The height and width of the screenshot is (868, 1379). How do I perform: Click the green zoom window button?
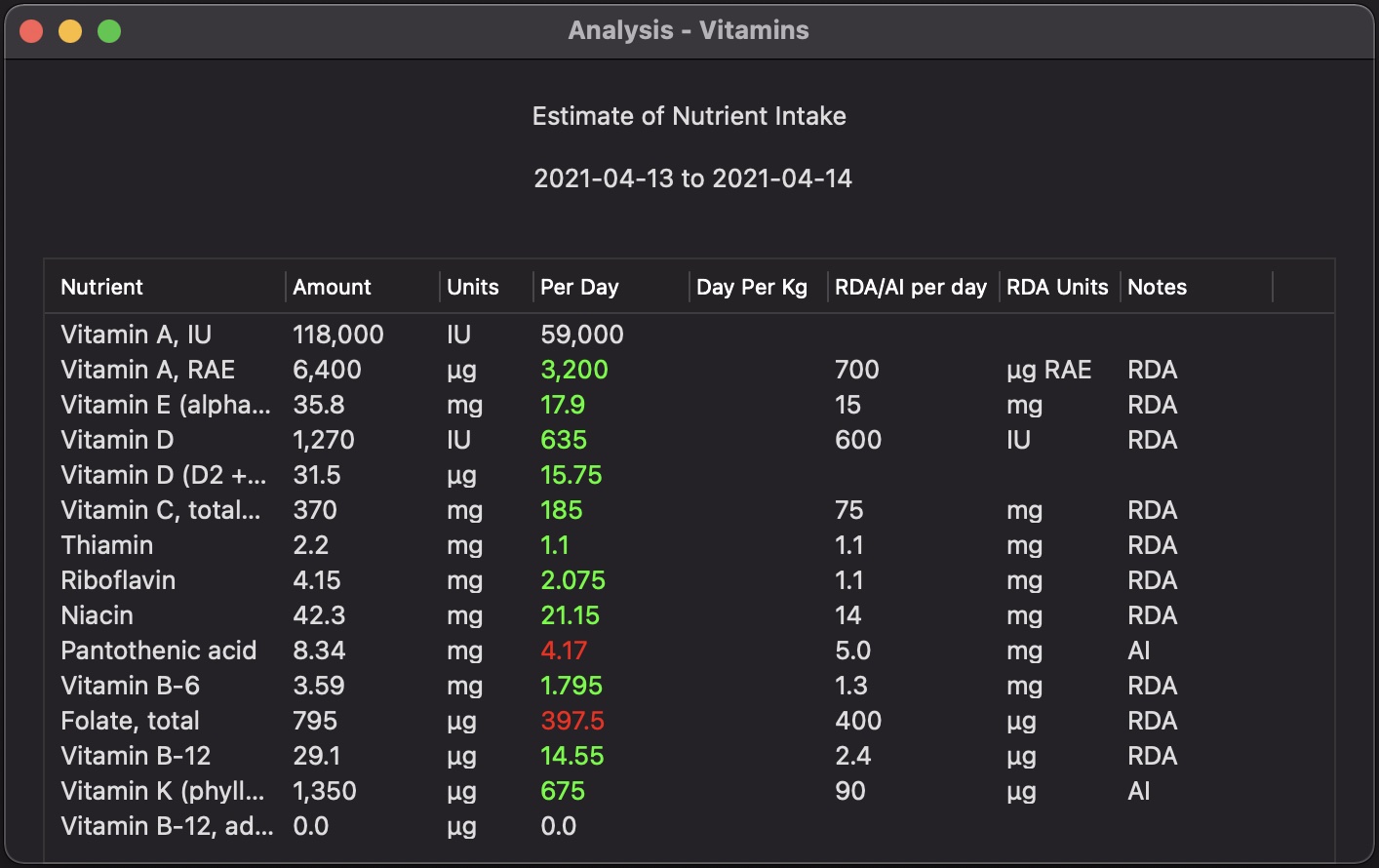click(109, 31)
